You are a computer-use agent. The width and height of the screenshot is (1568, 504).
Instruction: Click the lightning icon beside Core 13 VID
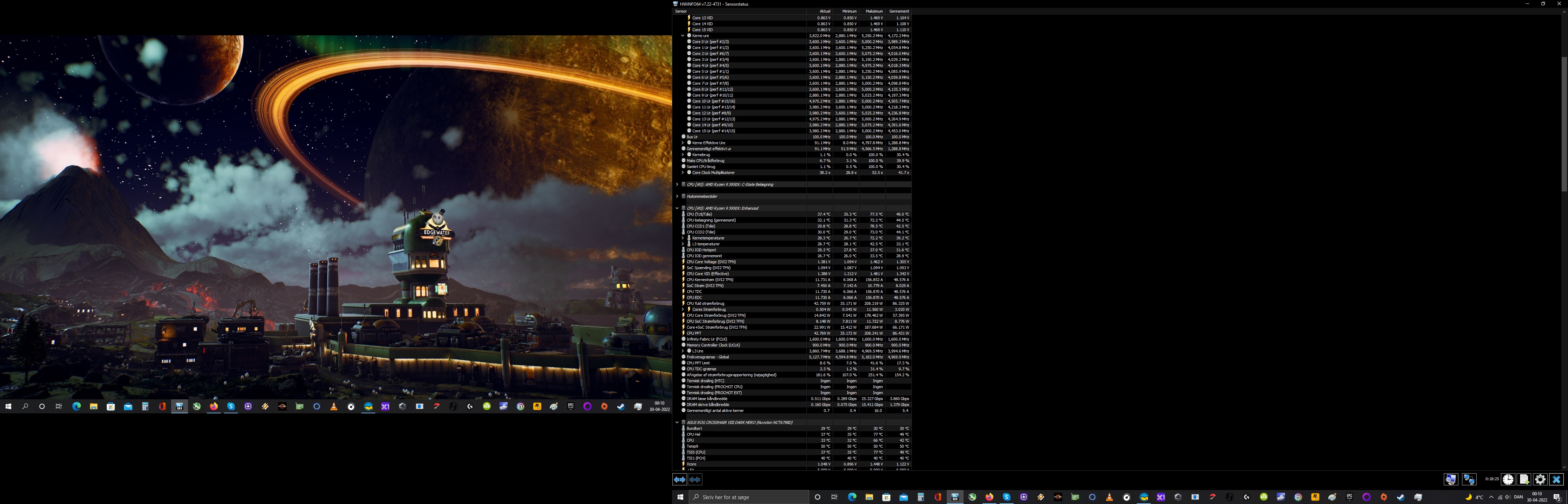coord(689,17)
